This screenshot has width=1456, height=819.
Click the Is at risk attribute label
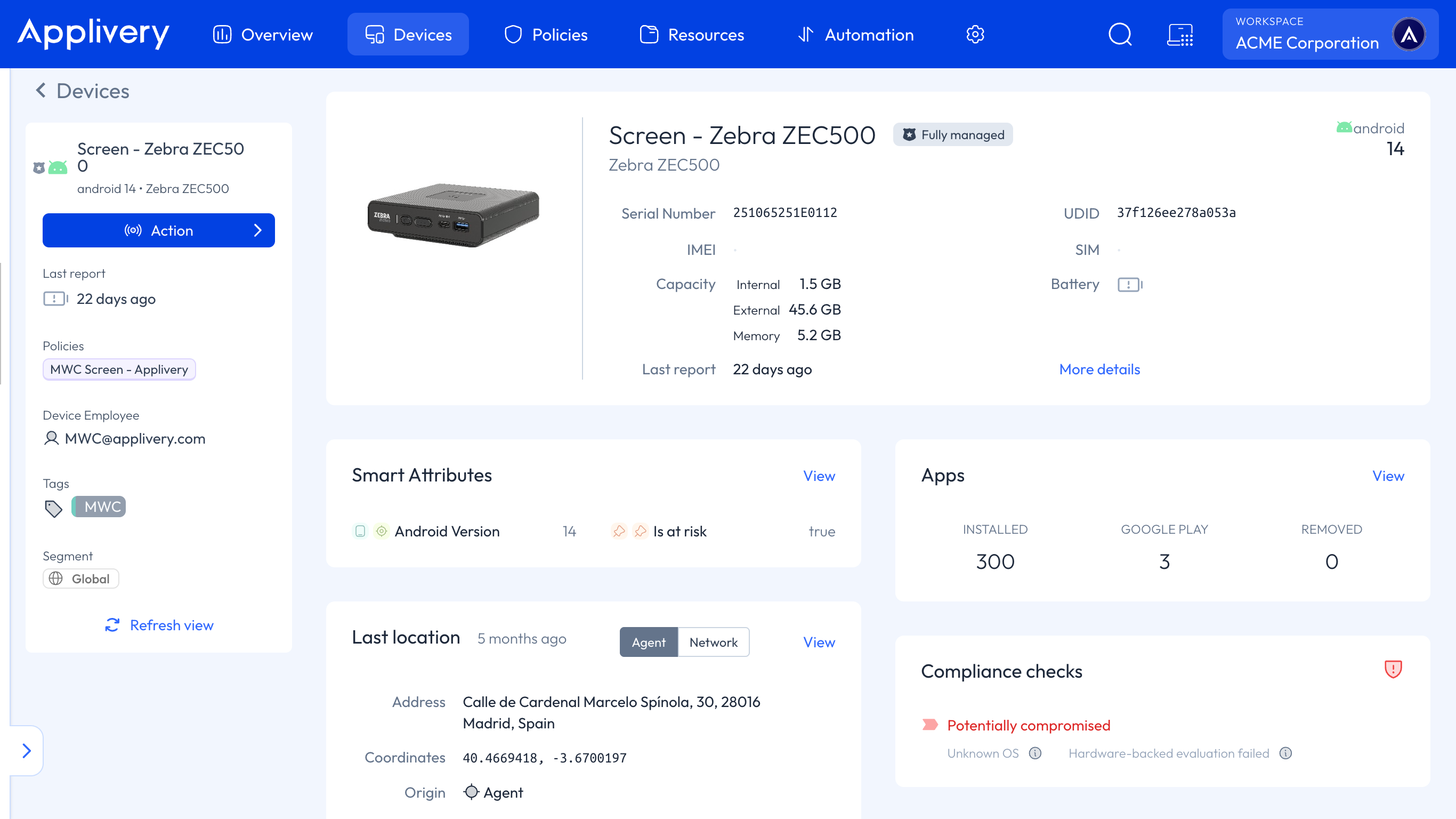click(x=680, y=531)
